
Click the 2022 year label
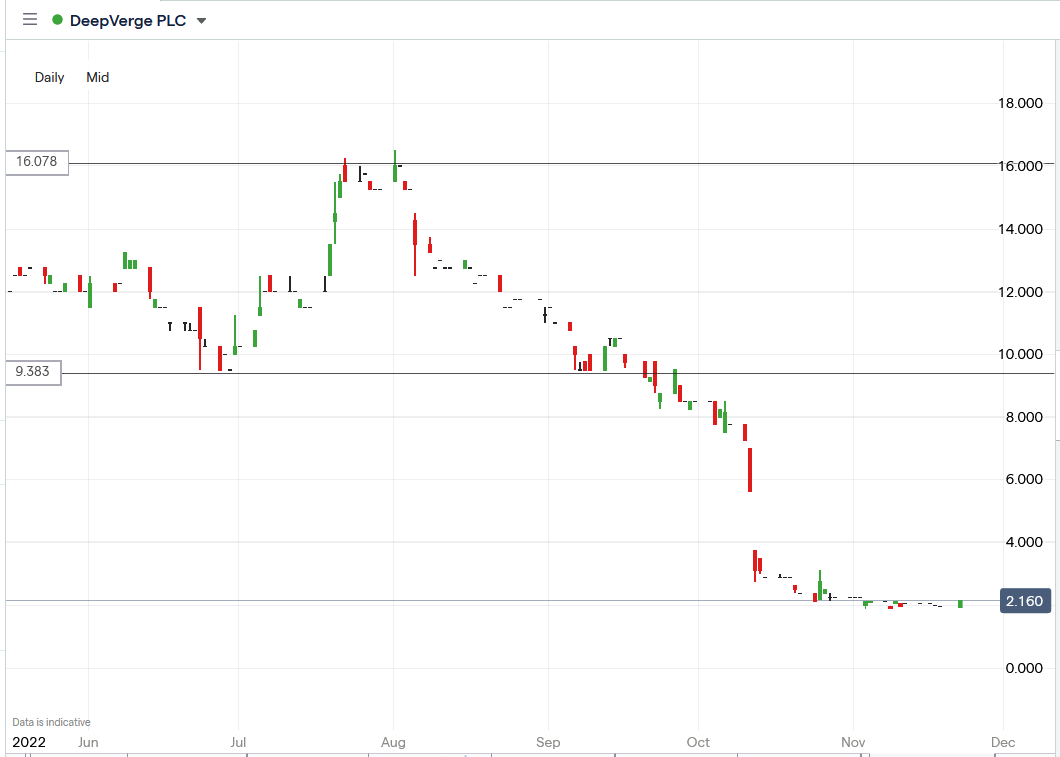(x=29, y=742)
